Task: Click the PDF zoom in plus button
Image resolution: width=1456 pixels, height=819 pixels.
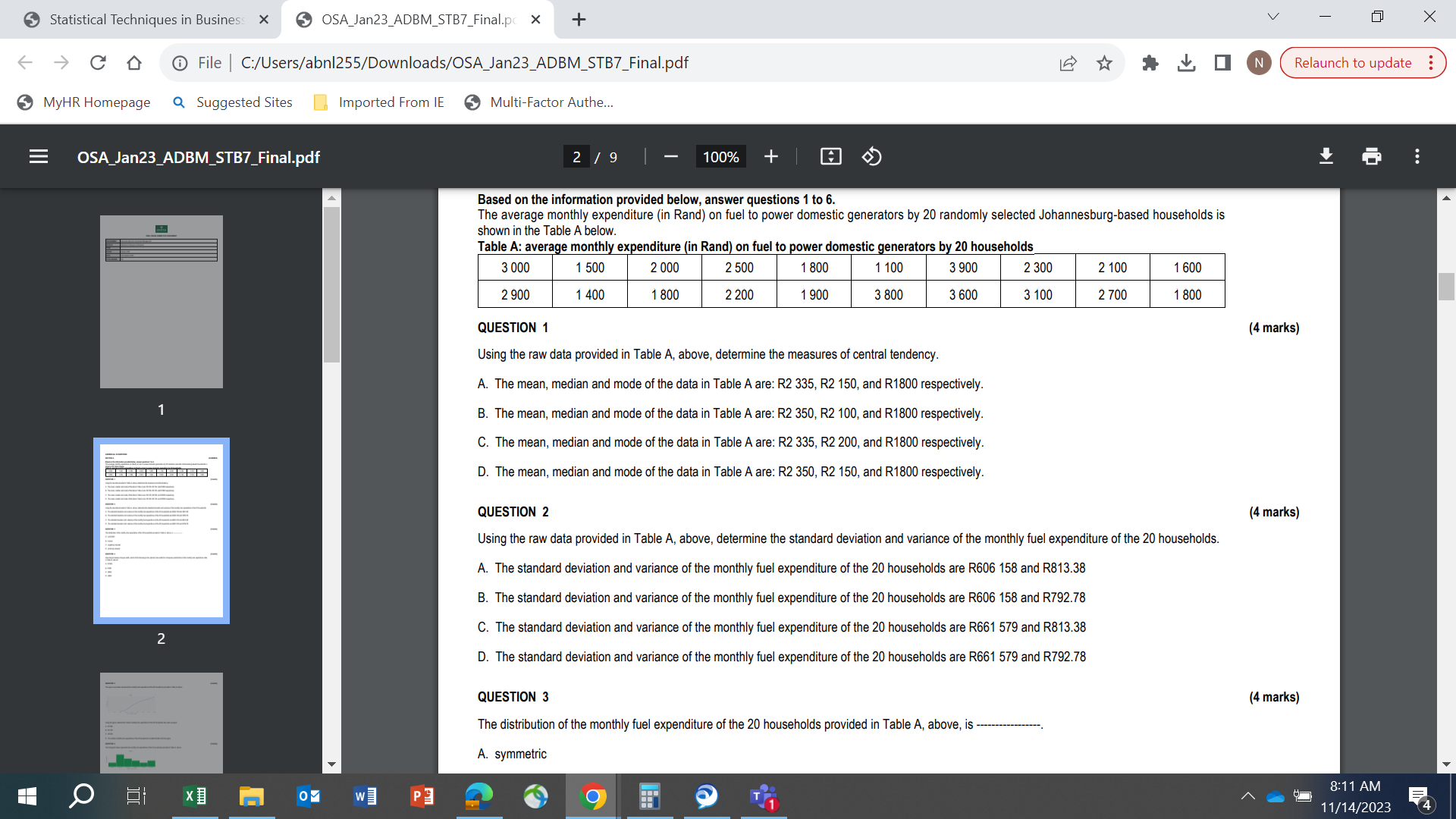Action: [x=770, y=157]
